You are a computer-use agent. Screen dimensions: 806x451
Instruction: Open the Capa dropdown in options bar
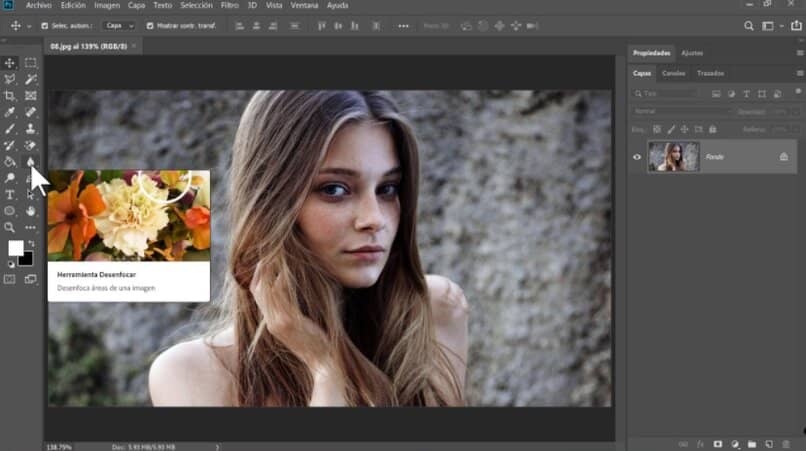point(119,26)
